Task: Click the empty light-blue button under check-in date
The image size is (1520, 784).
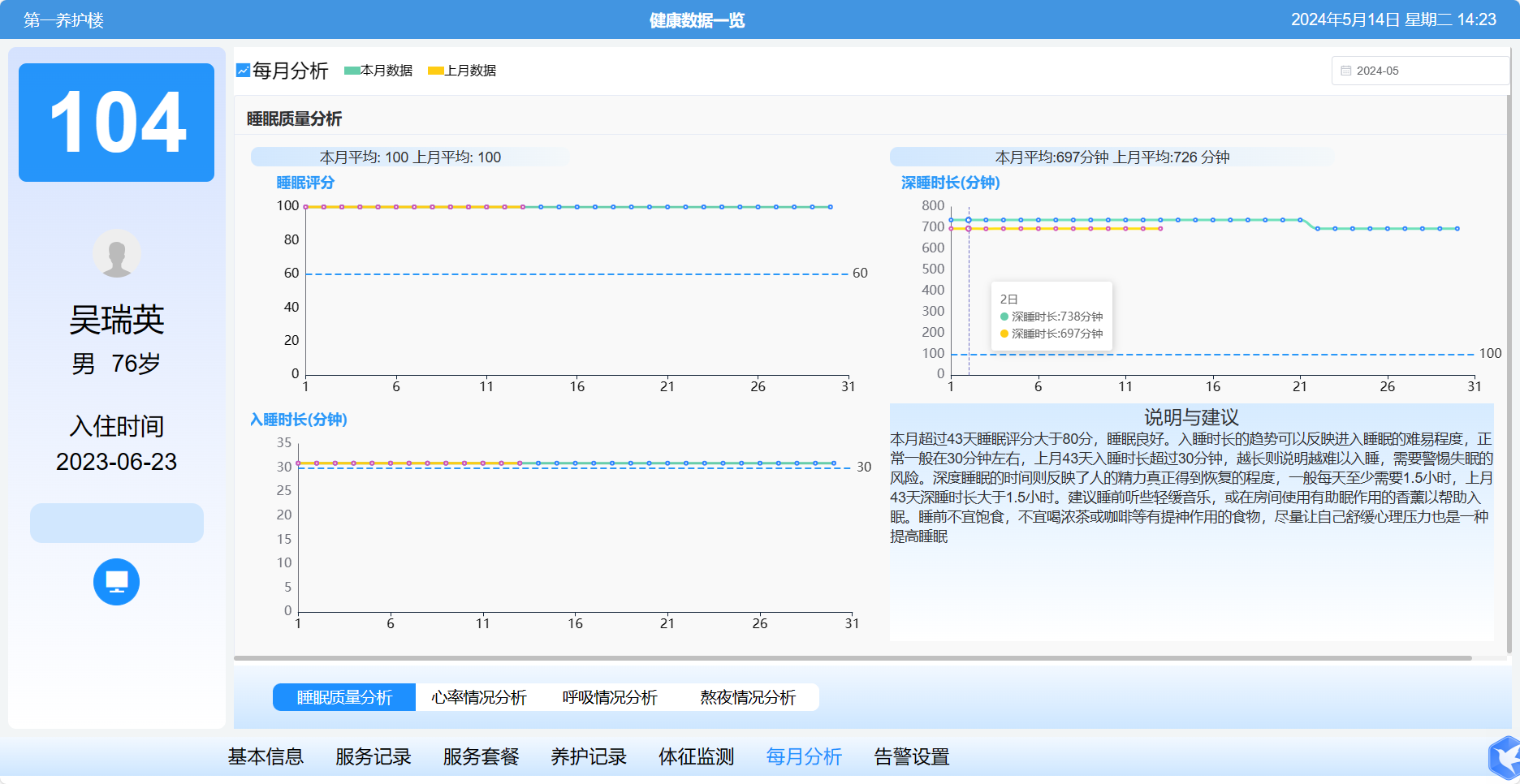Action: [116, 523]
